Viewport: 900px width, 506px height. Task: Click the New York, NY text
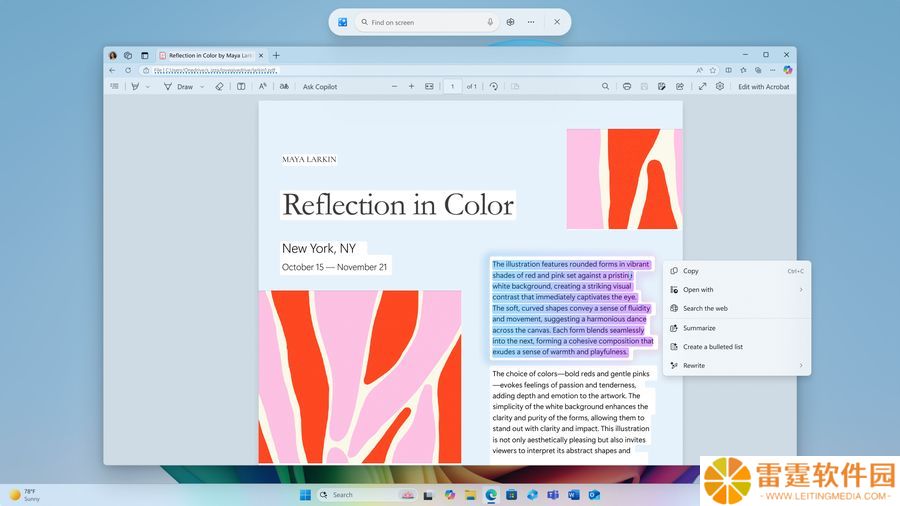point(319,248)
